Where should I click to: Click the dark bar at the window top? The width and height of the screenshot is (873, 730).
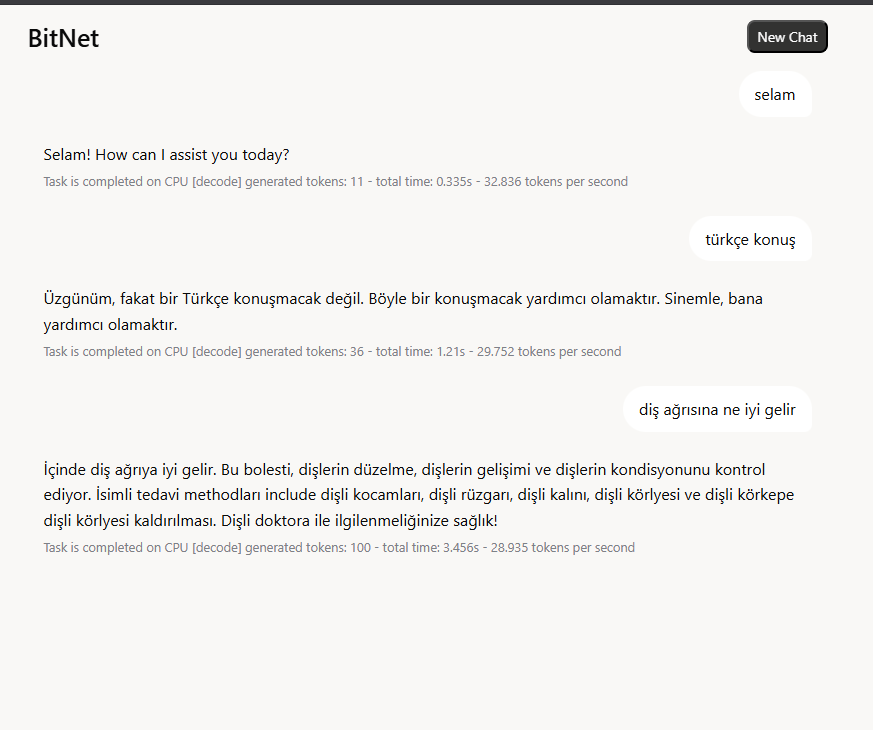pos(436,2)
